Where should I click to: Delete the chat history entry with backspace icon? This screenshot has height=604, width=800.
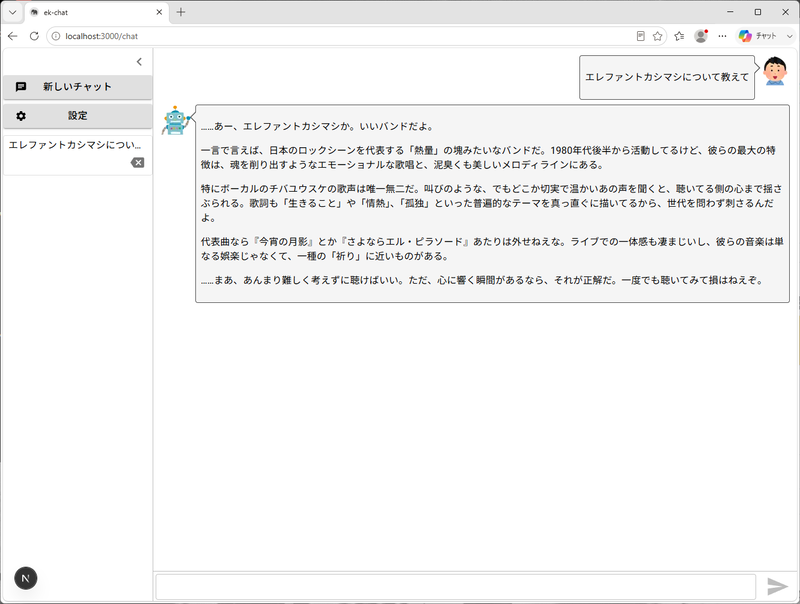(137, 163)
